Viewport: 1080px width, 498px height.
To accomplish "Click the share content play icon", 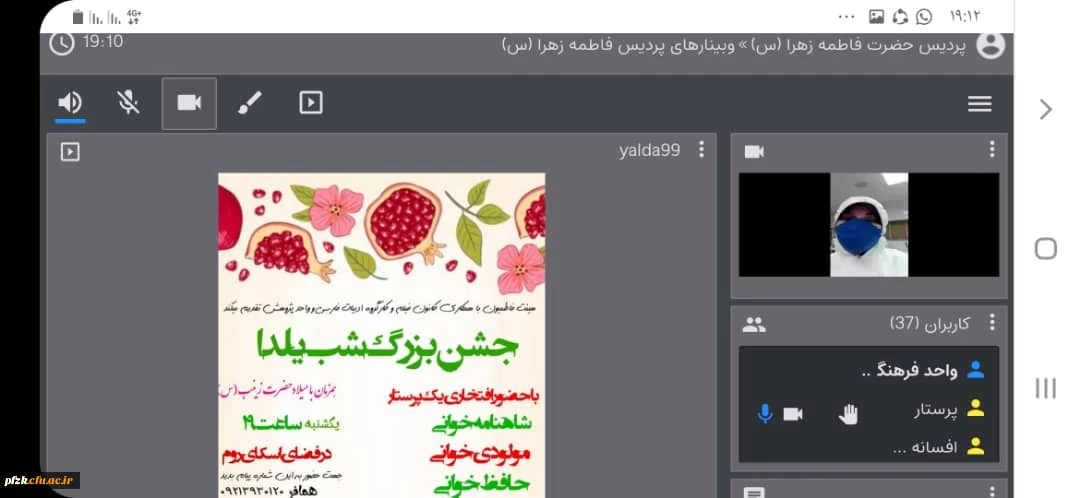I will (x=311, y=103).
